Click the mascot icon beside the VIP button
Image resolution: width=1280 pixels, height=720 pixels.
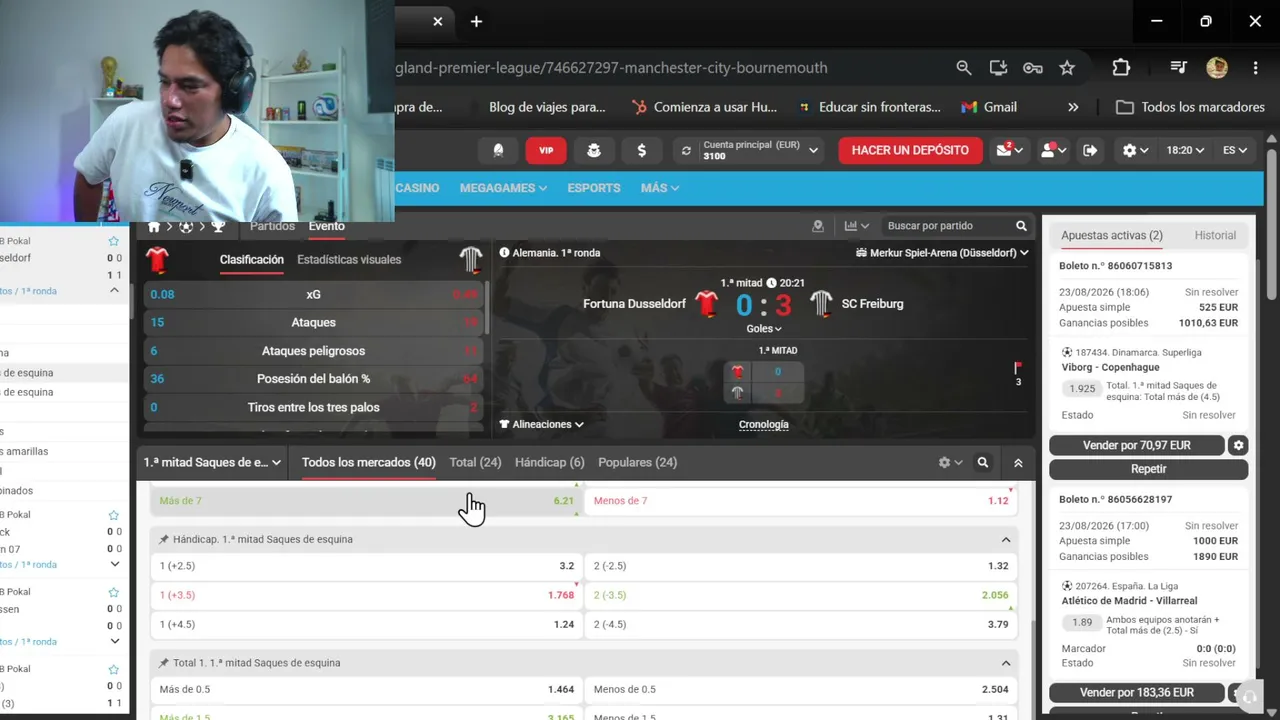click(x=594, y=150)
